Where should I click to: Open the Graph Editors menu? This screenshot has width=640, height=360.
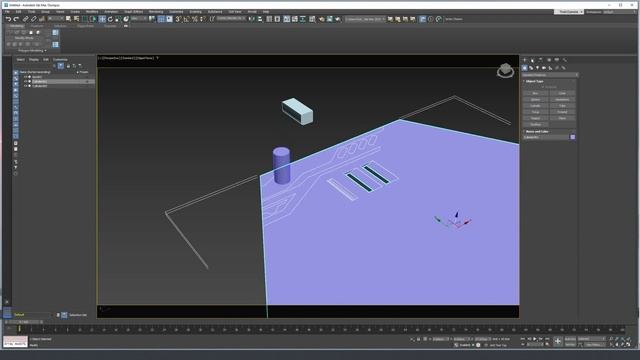(133, 12)
